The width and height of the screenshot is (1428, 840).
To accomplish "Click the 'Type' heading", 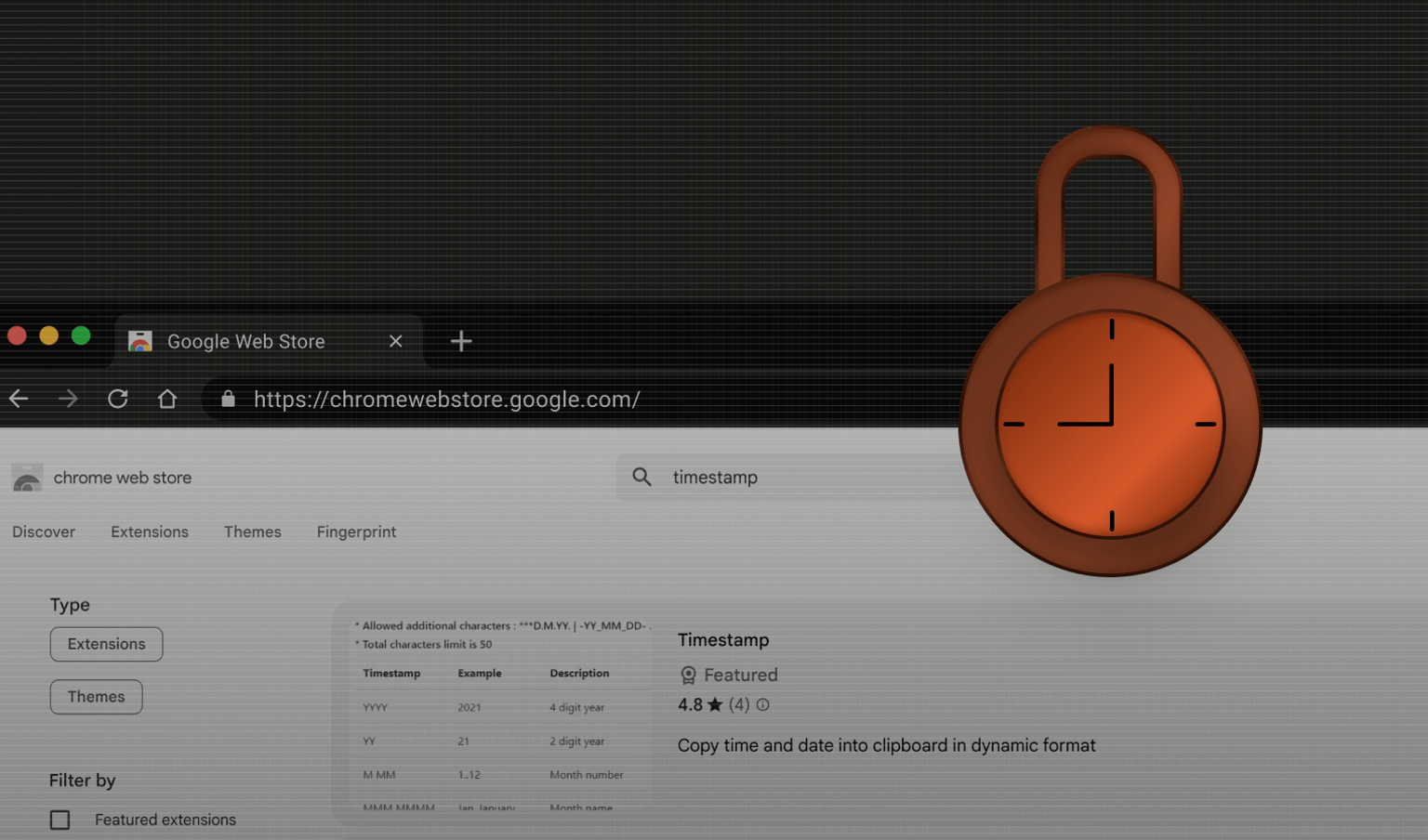I will click(70, 605).
